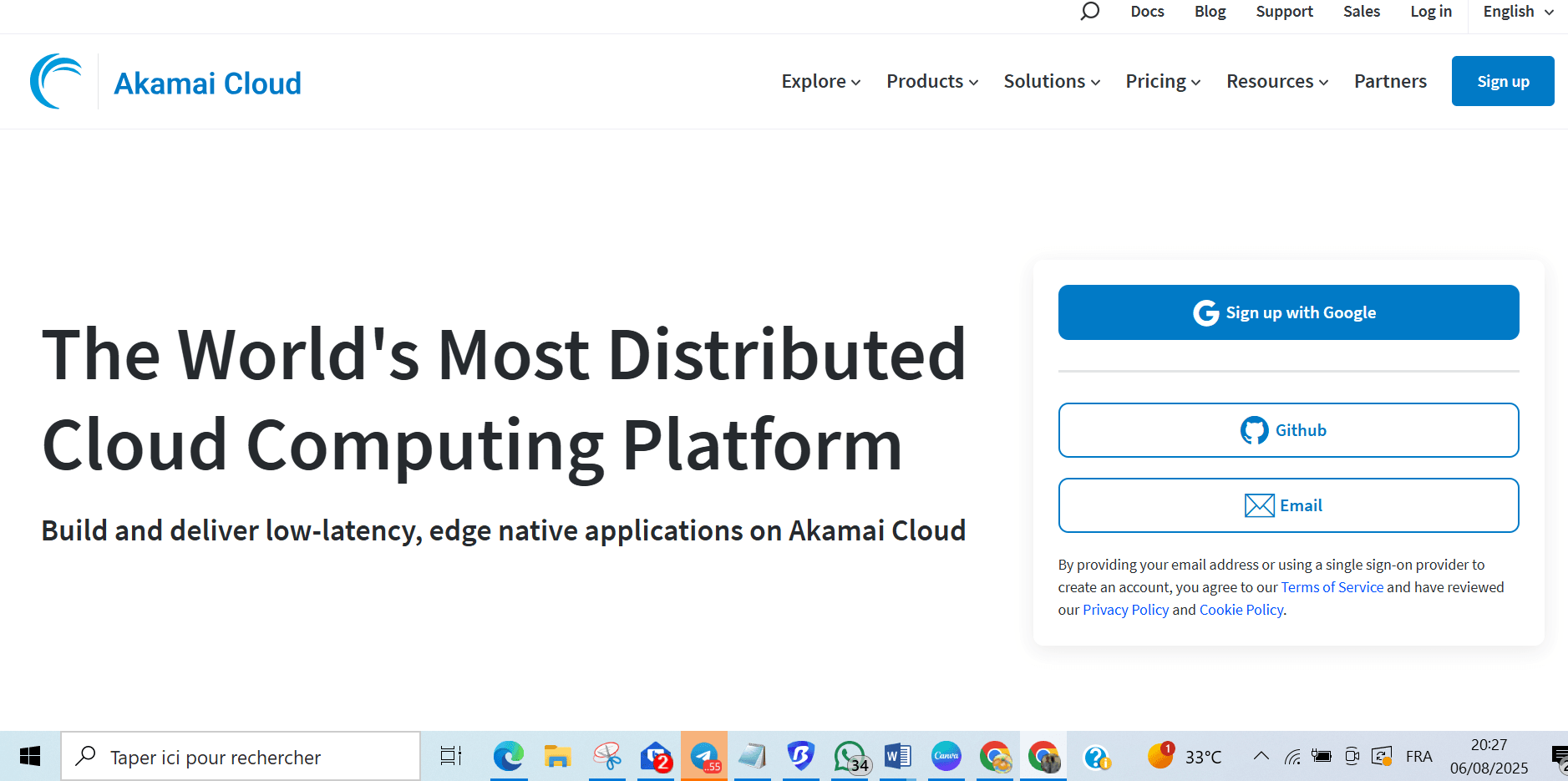Open the Mail app with 2 badge
This screenshot has width=1568, height=781.
pos(657,757)
